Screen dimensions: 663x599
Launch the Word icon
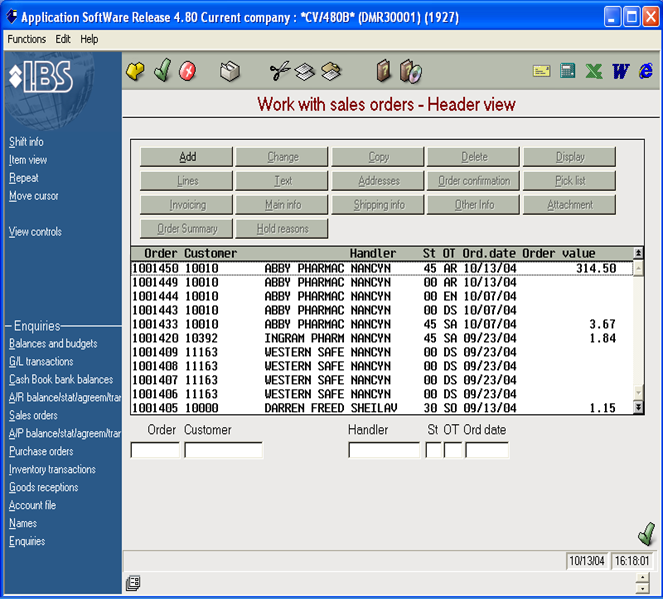click(x=620, y=71)
